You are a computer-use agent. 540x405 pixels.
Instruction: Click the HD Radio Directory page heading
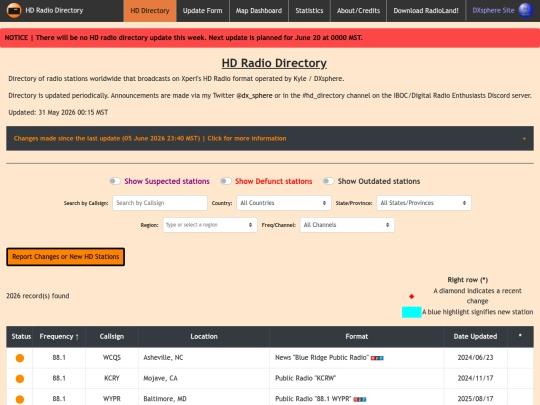pyautogui.click(x=274, y=63)
